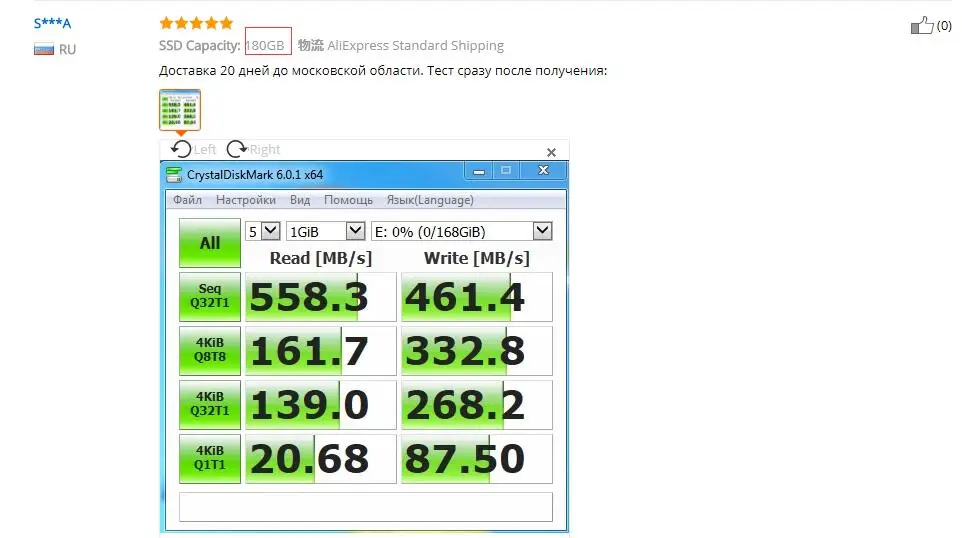
Task: Click the Write [MB/s] column header
Action: 477,258
